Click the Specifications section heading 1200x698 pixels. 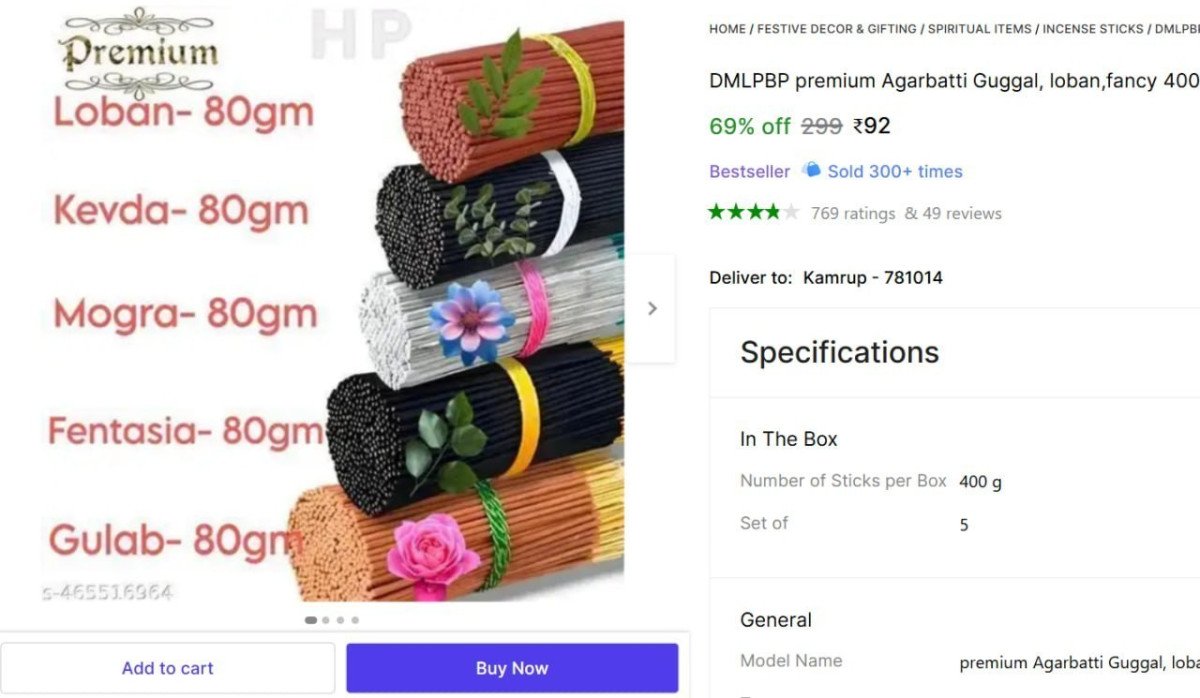tap(839, 352)
